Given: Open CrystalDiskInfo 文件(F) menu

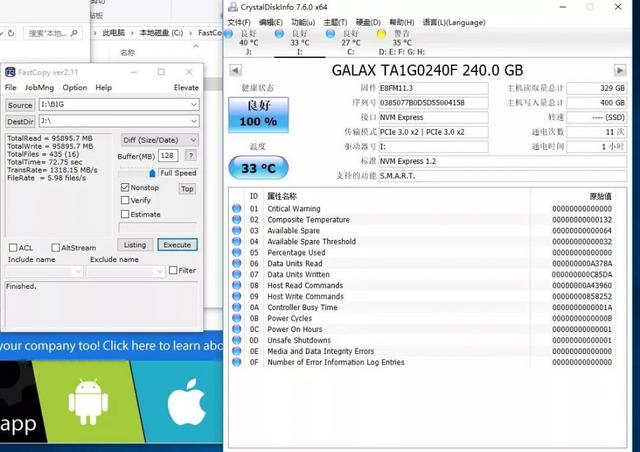Looking at the screenshot, I should tap(239, 22).
